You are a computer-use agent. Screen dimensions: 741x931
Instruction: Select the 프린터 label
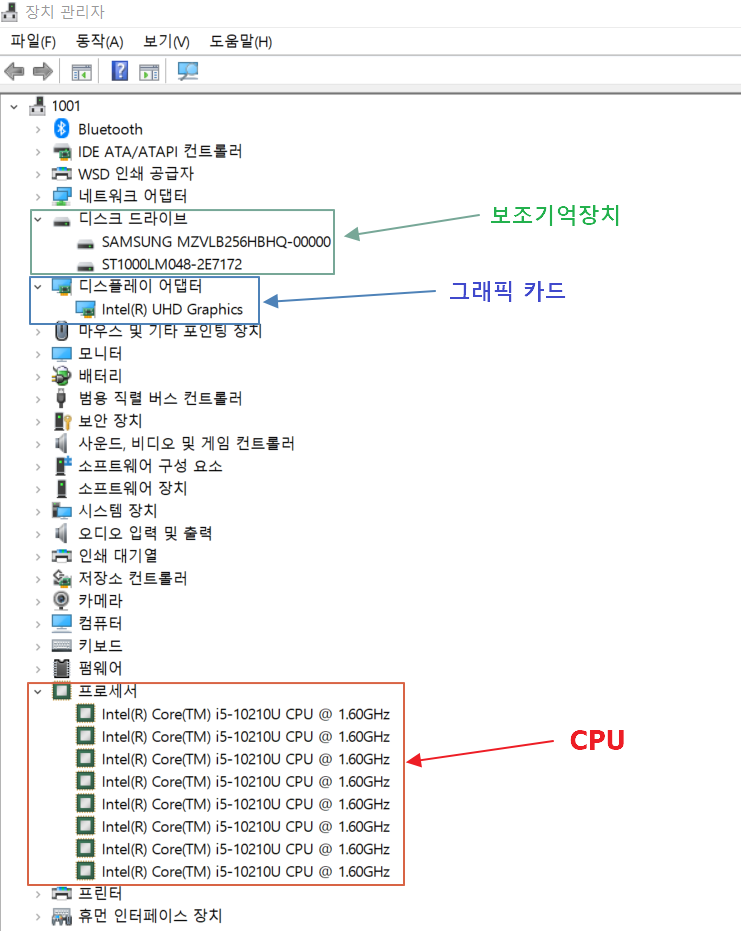click(x=100, y=893)
